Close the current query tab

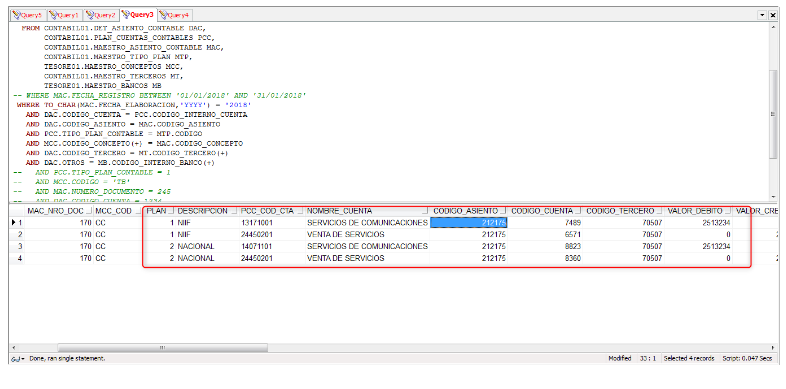pyautogui.click(x=773, y=16)
